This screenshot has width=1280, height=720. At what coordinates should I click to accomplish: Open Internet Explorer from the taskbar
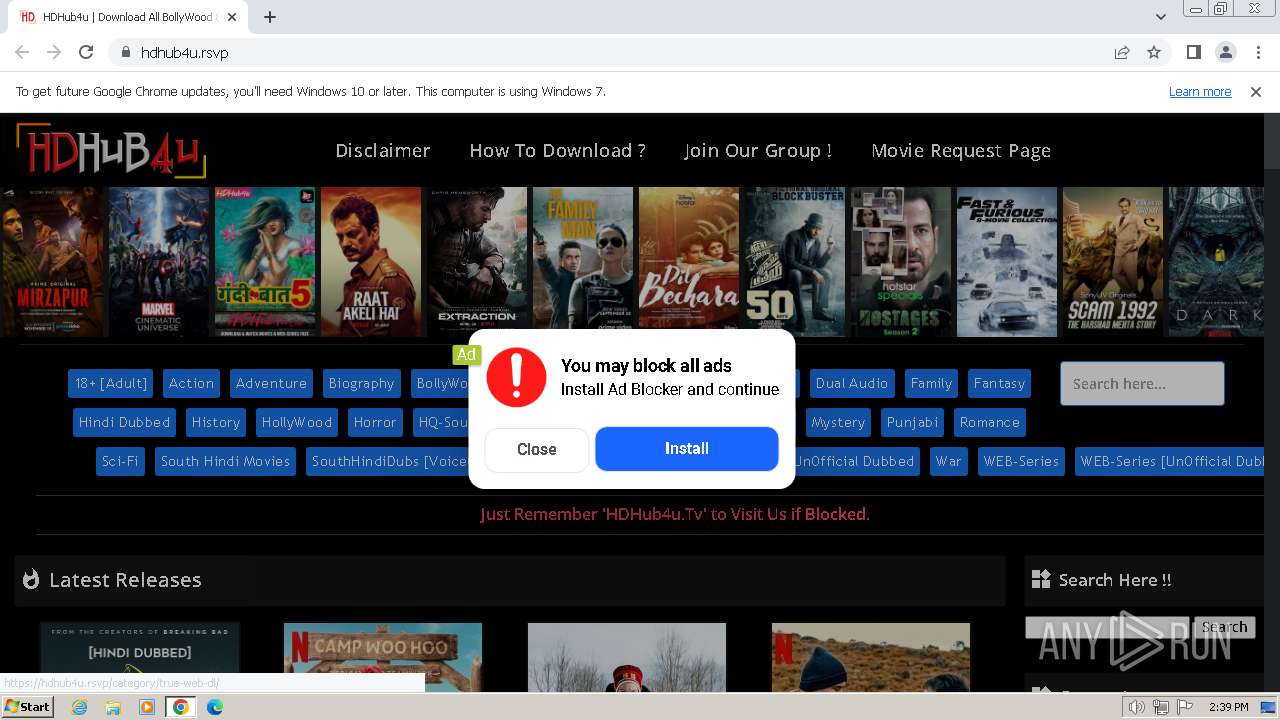click(79, 707)
